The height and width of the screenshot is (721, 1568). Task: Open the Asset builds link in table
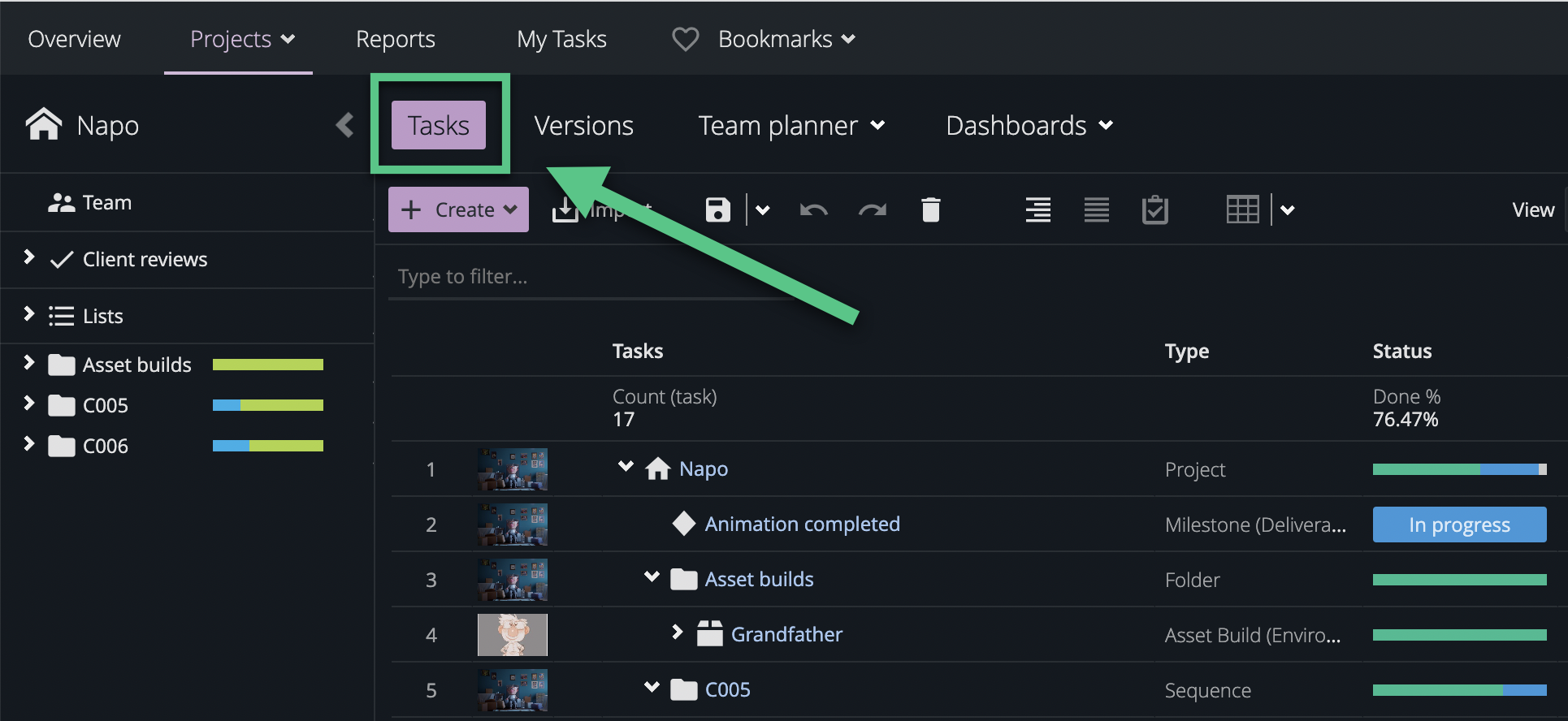click(x=759, y=579)
